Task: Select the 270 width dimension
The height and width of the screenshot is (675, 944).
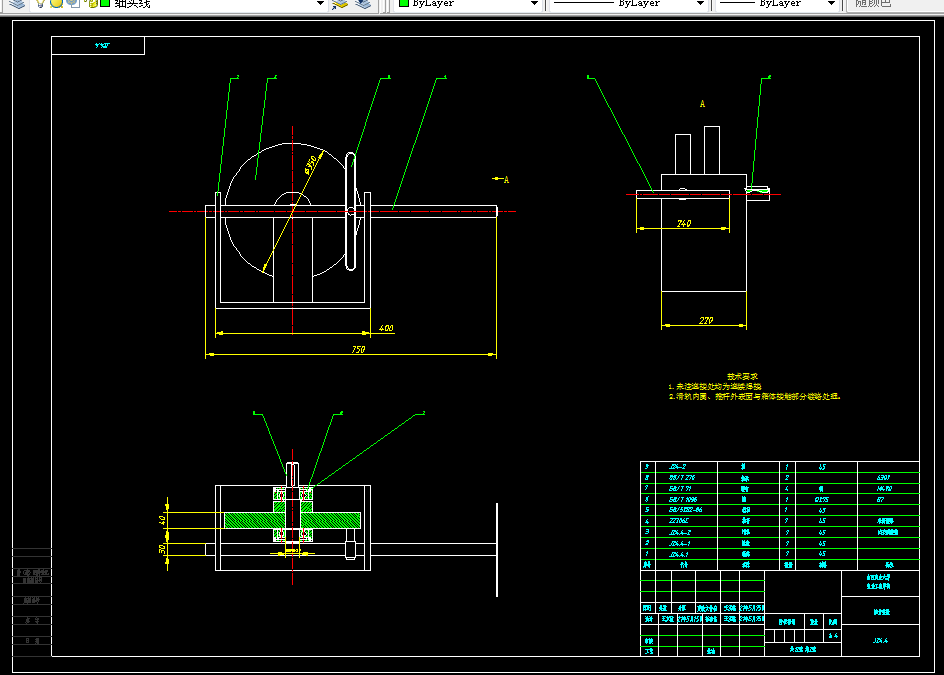Action: tap(706, 320)
